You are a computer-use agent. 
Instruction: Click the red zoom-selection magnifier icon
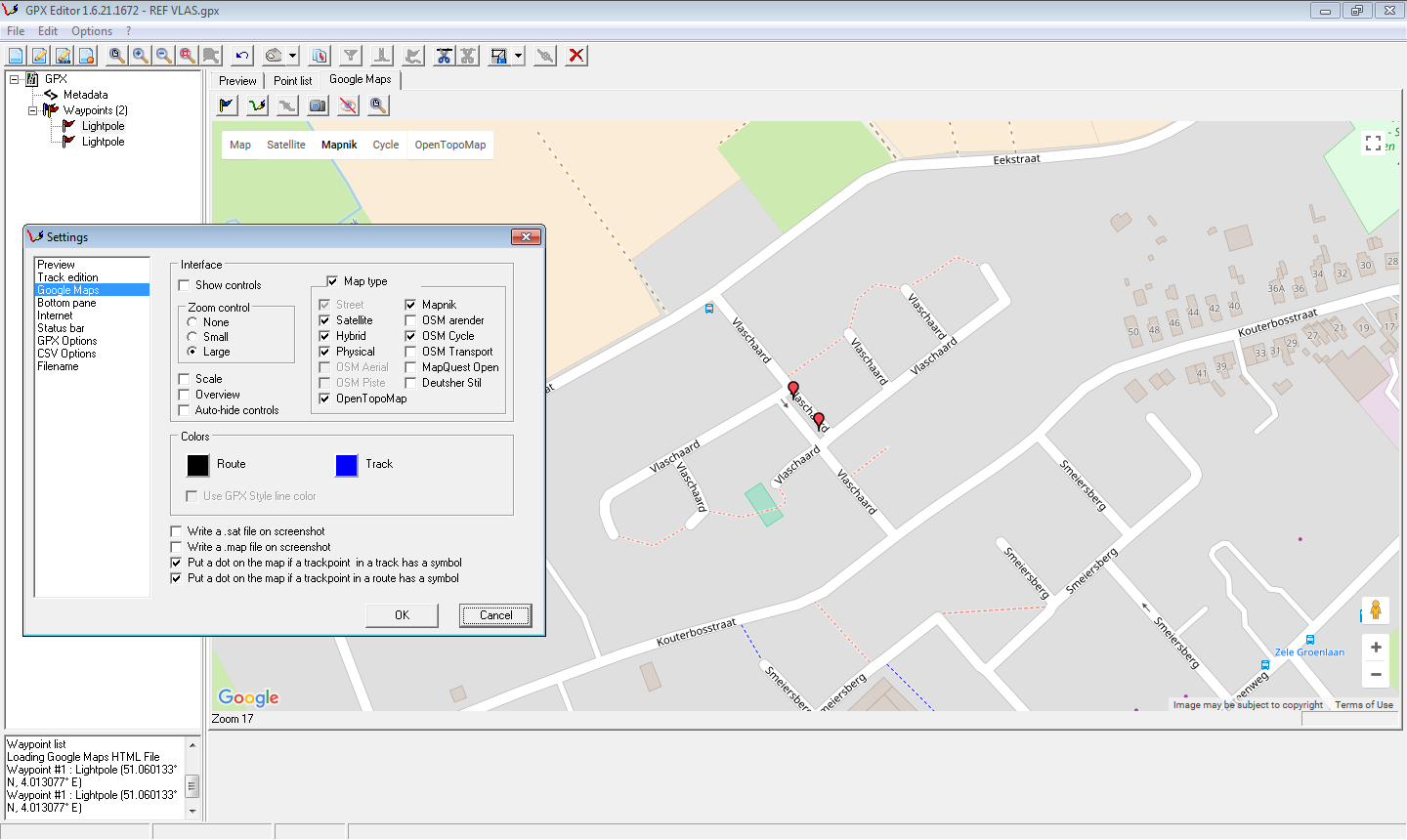[x=187, y=56]
